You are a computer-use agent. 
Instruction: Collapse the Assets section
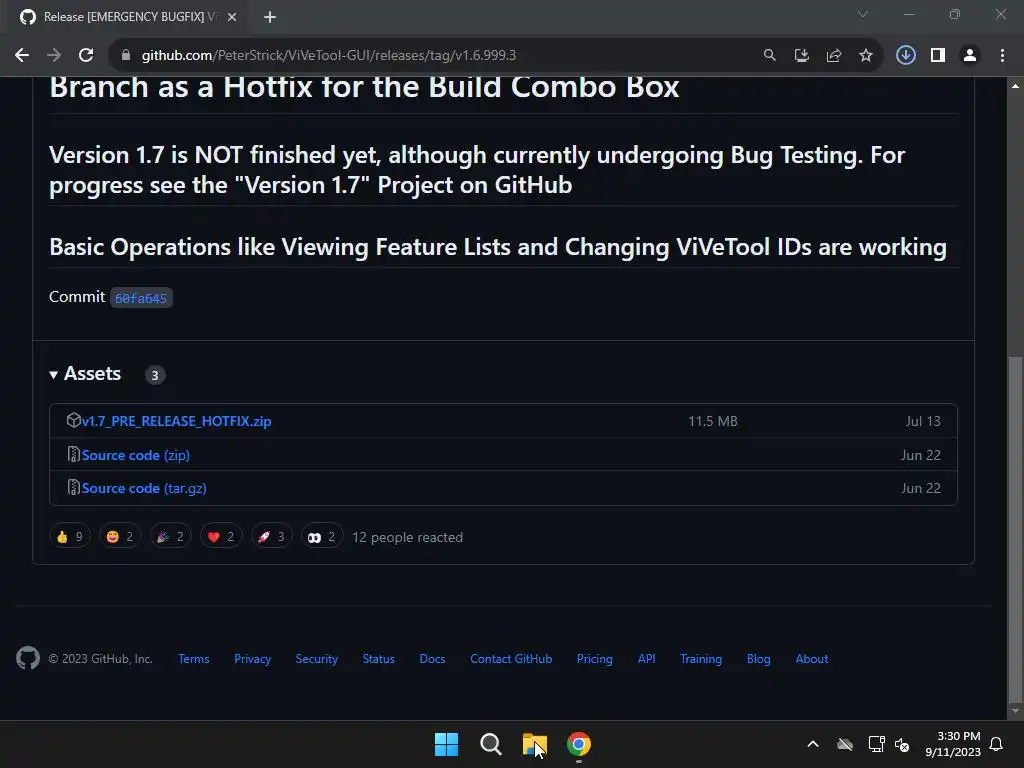pos(86,374)
